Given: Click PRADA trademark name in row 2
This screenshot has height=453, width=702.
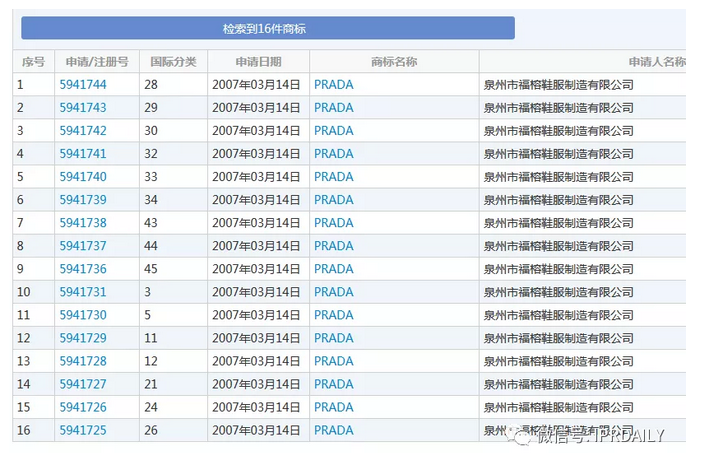Looking at the screenshot, I should click(x=334, y=108).
